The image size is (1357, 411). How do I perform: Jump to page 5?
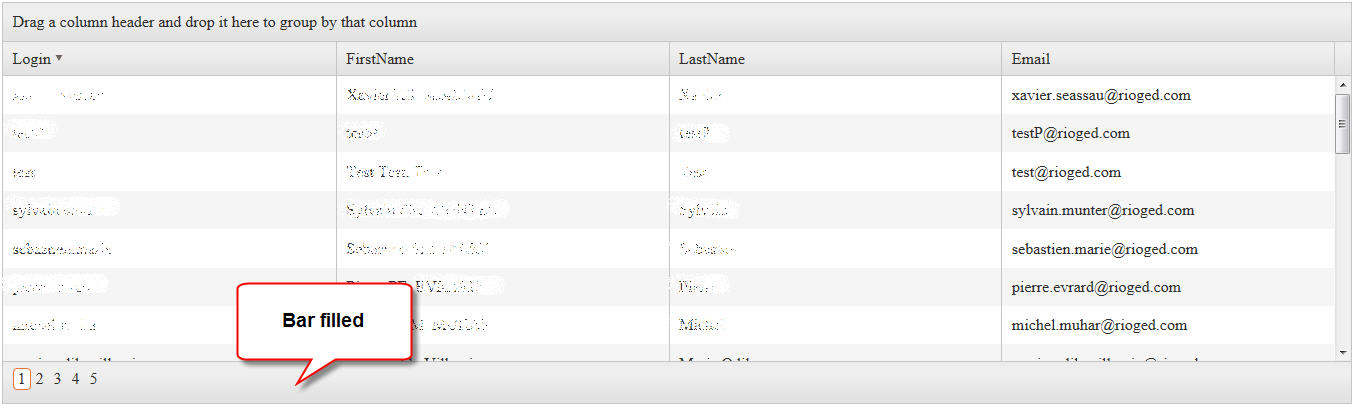tap(93, 379)
